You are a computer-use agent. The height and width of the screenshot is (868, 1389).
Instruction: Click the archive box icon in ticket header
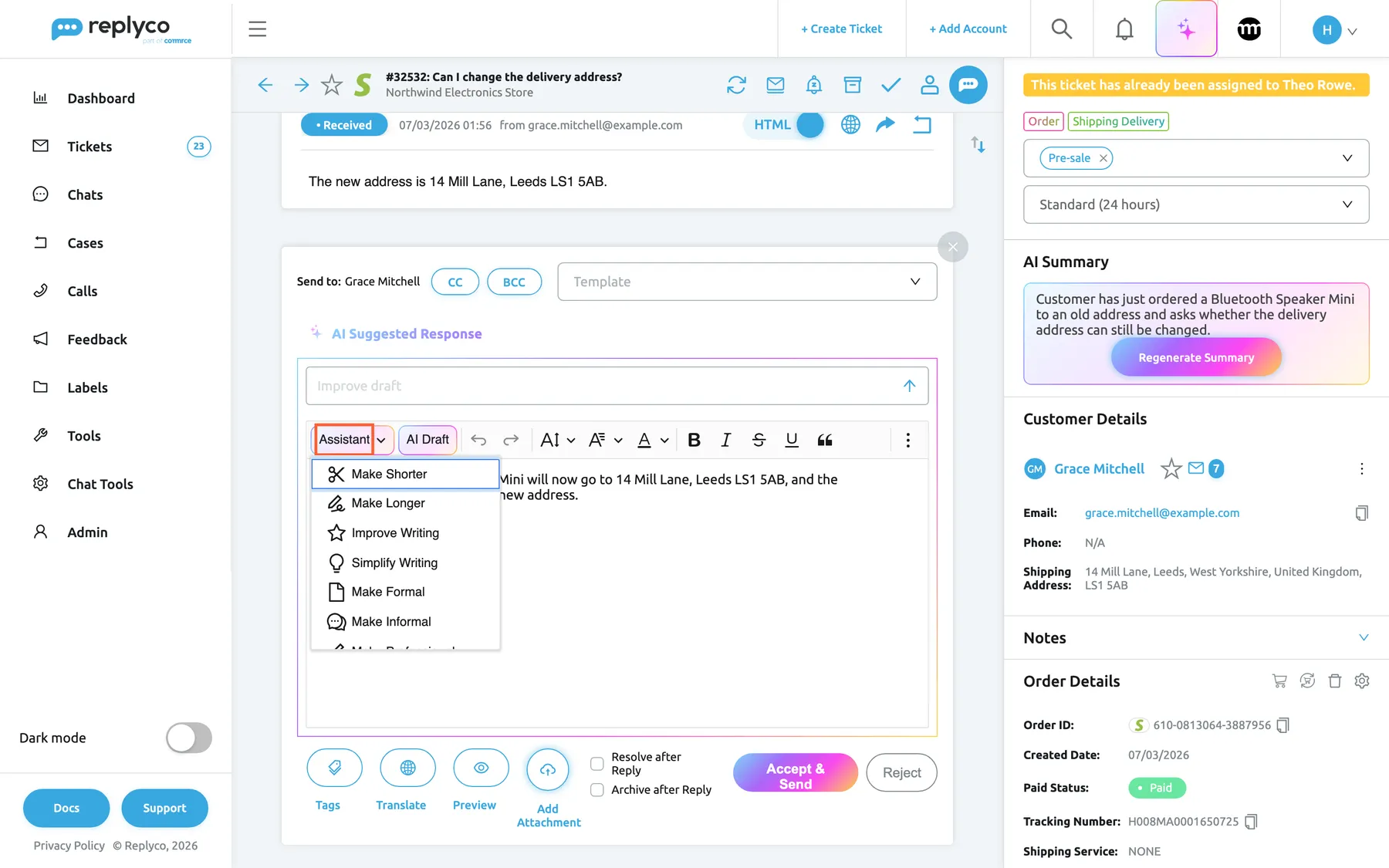click(853, 85)
